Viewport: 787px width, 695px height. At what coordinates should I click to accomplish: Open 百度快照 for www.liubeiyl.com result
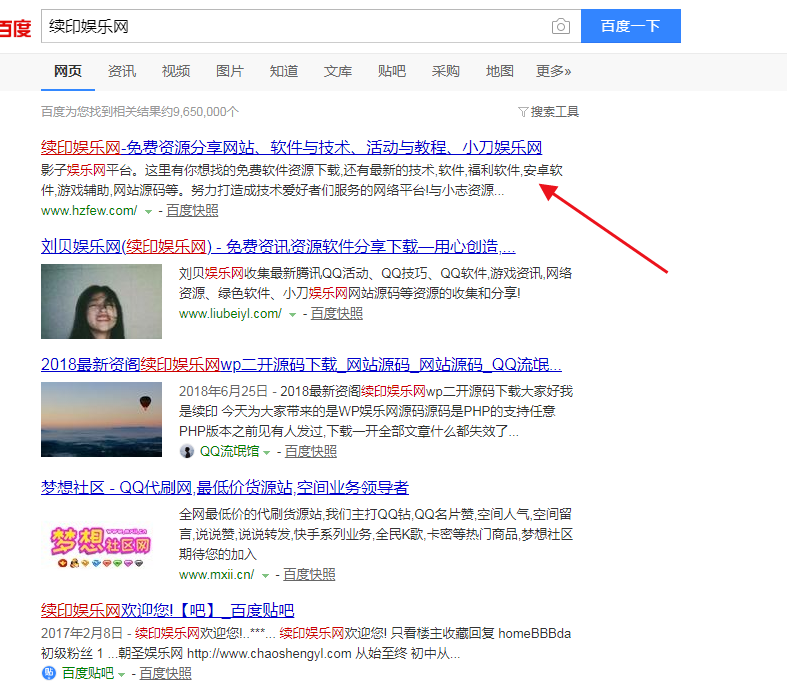(x=337, y=314)
